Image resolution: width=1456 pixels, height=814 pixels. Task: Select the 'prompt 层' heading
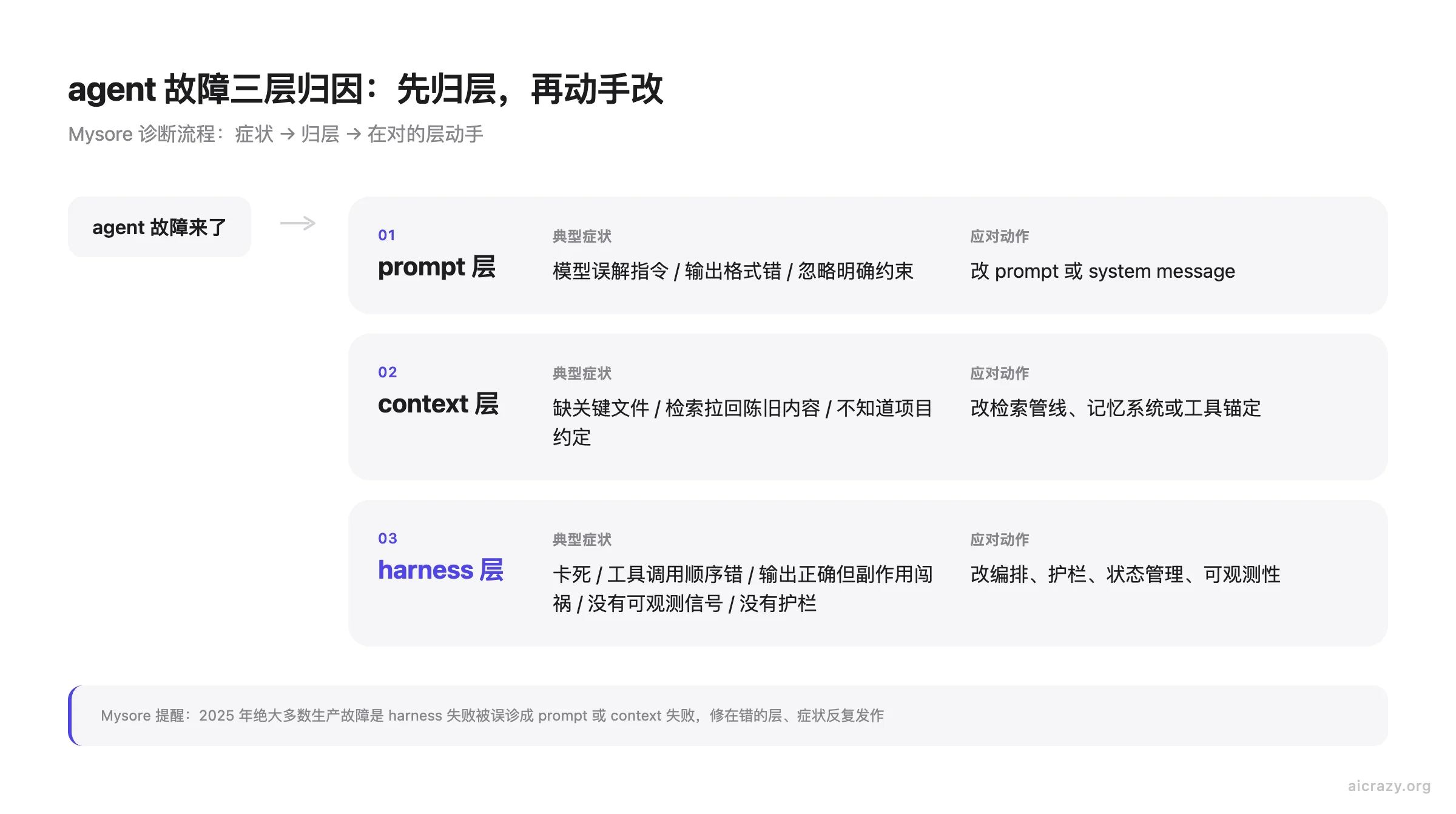[437, 267]
